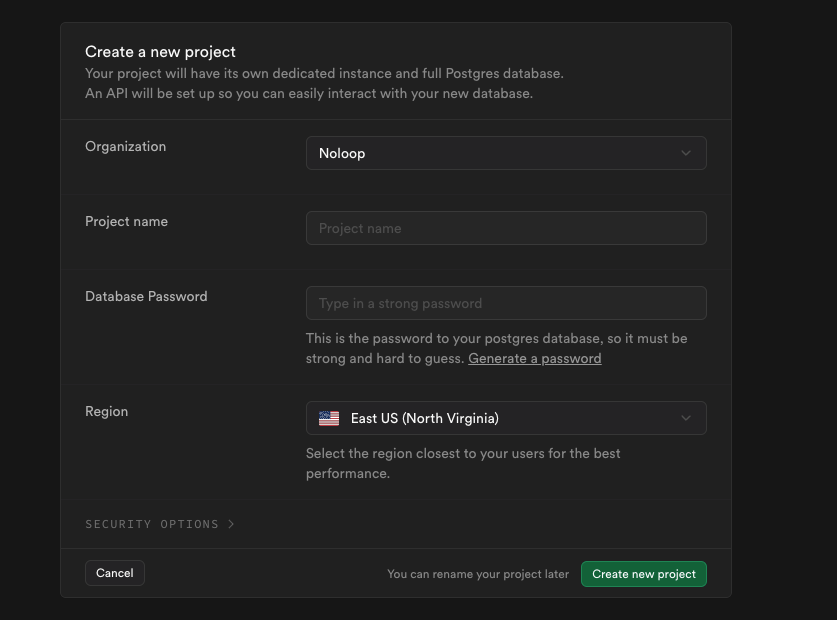Focus the Project name input field
Screen dimensions: 837x620
pos(506,228)
